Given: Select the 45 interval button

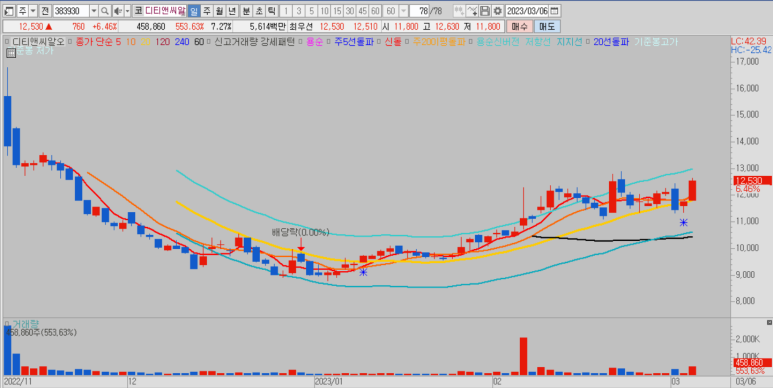Looking at the screenshot, I should (363, 11).
